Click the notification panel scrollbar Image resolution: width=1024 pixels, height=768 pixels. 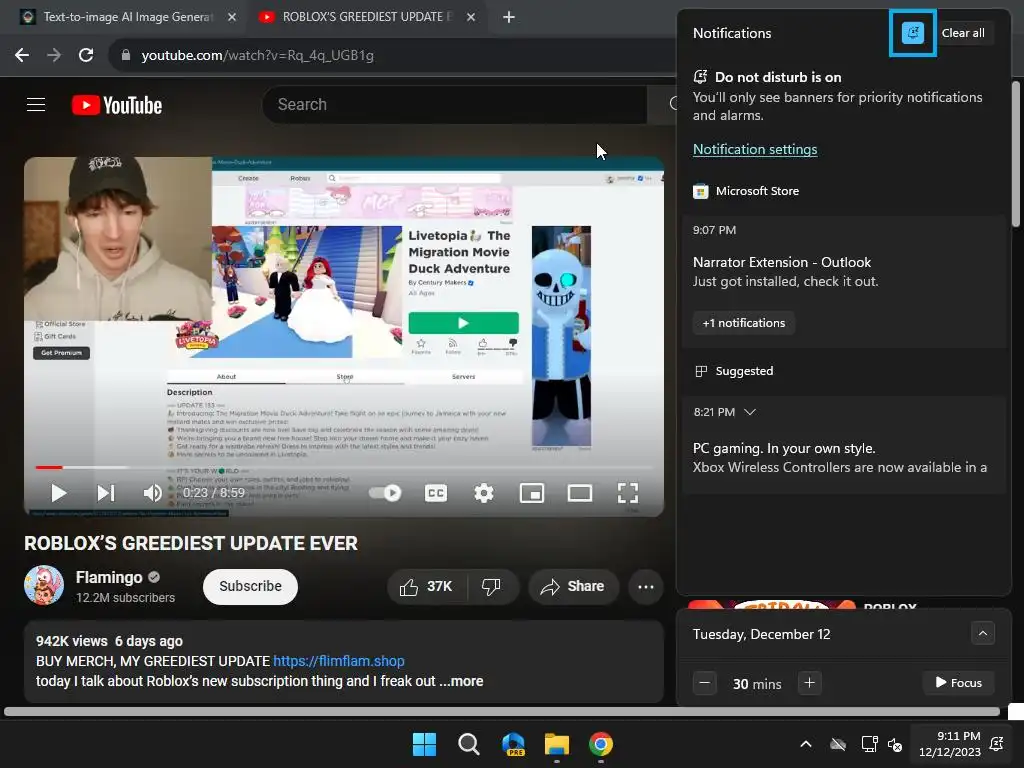coord(1016,154)
